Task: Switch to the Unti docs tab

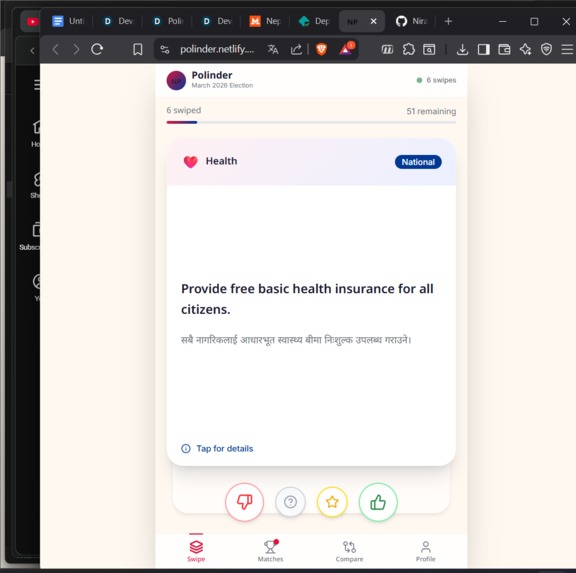Action: click(68, 21)
